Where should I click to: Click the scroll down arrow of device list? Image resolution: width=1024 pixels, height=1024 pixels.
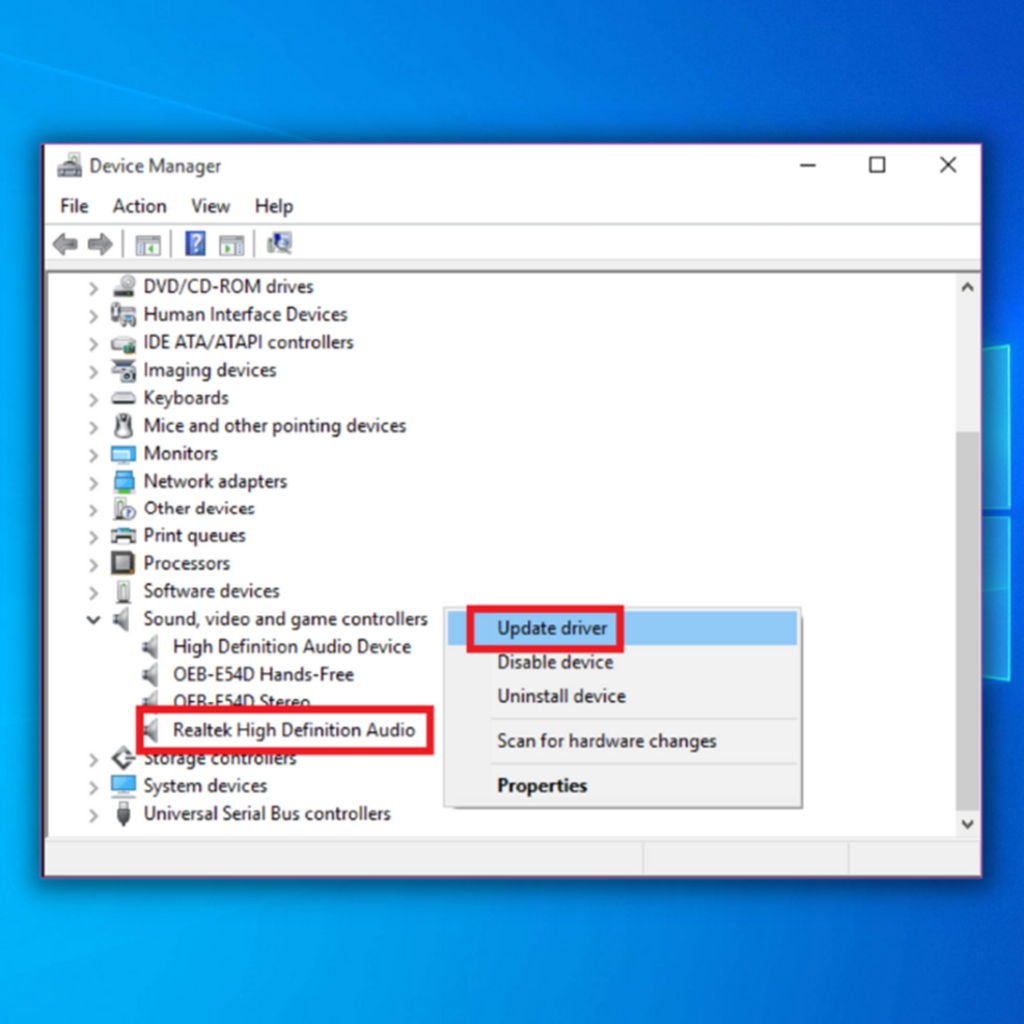(x=967, y=823)
